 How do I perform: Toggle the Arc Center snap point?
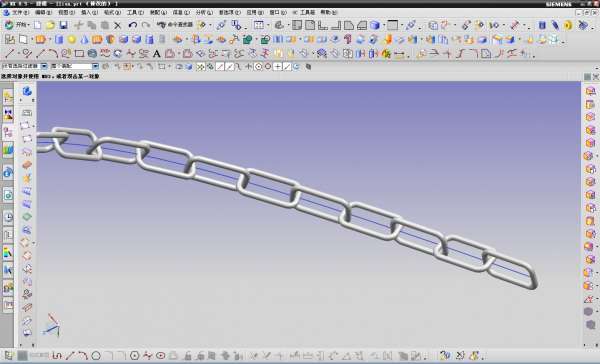[258, 67]
